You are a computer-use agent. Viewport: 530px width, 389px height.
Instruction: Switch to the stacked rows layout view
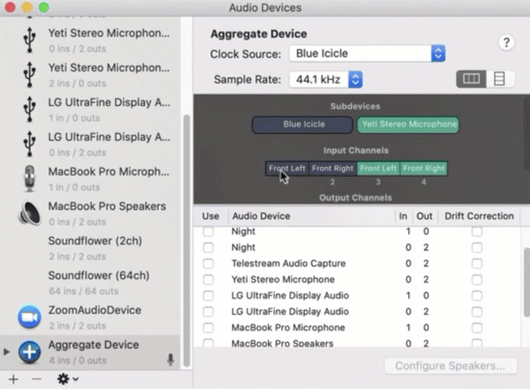click(x=500, y=79)
